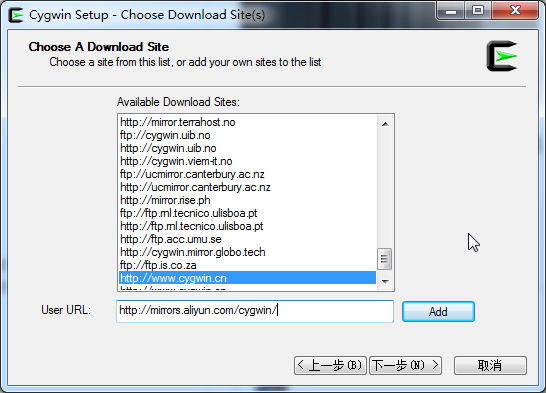
Task: Select ftp://cygwin.uib.no site
Action: click(247, 135)
